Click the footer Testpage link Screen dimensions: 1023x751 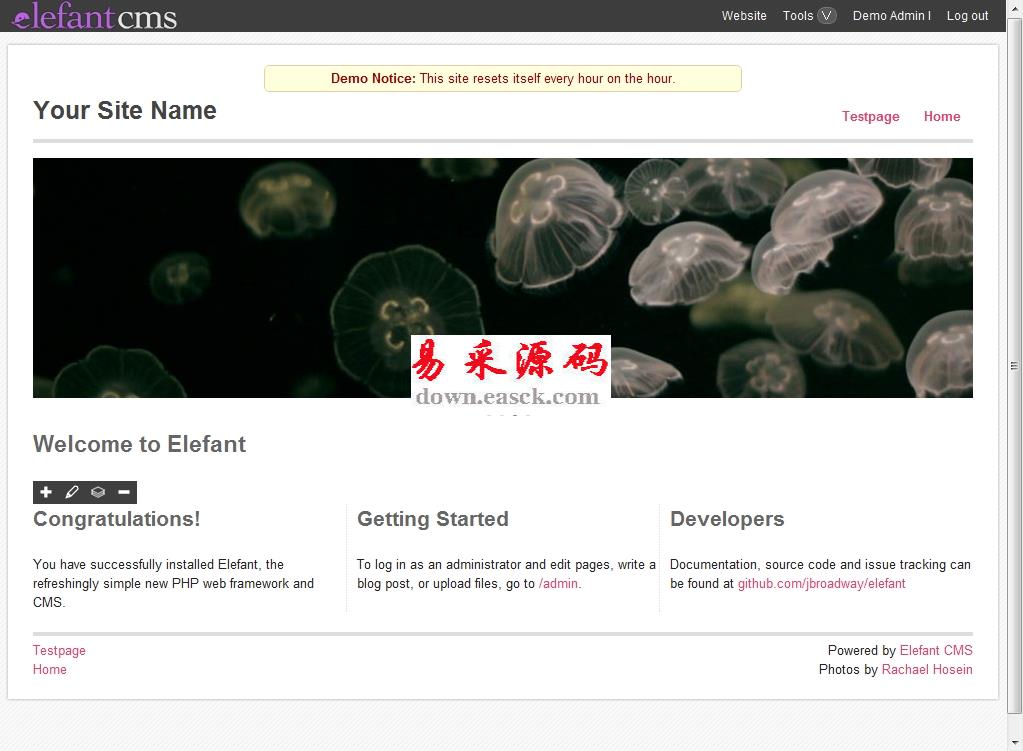click(x=59, y=651)
